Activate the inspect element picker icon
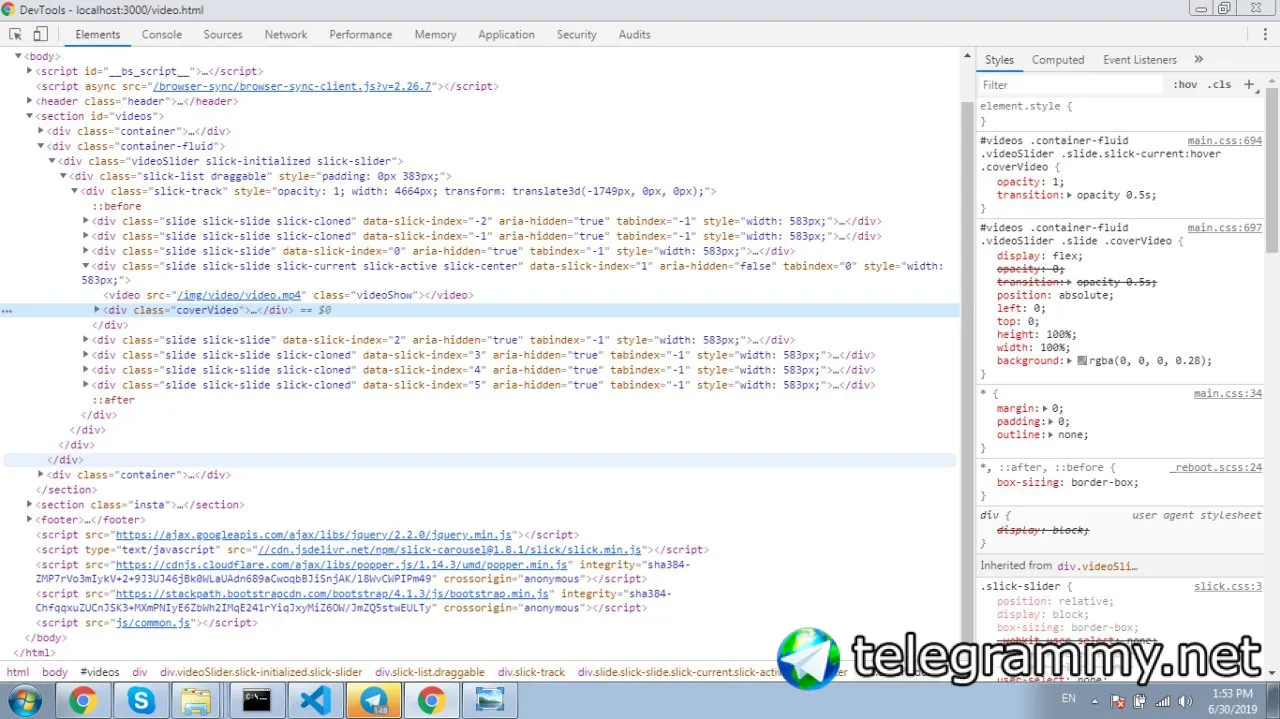 [x=16, y=34]
